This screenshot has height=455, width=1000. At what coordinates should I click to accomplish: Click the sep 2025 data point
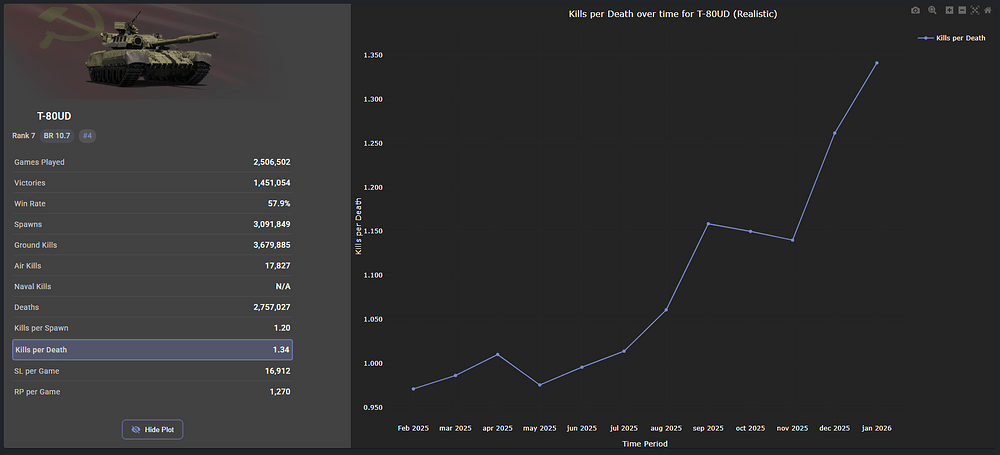[708, 224]
